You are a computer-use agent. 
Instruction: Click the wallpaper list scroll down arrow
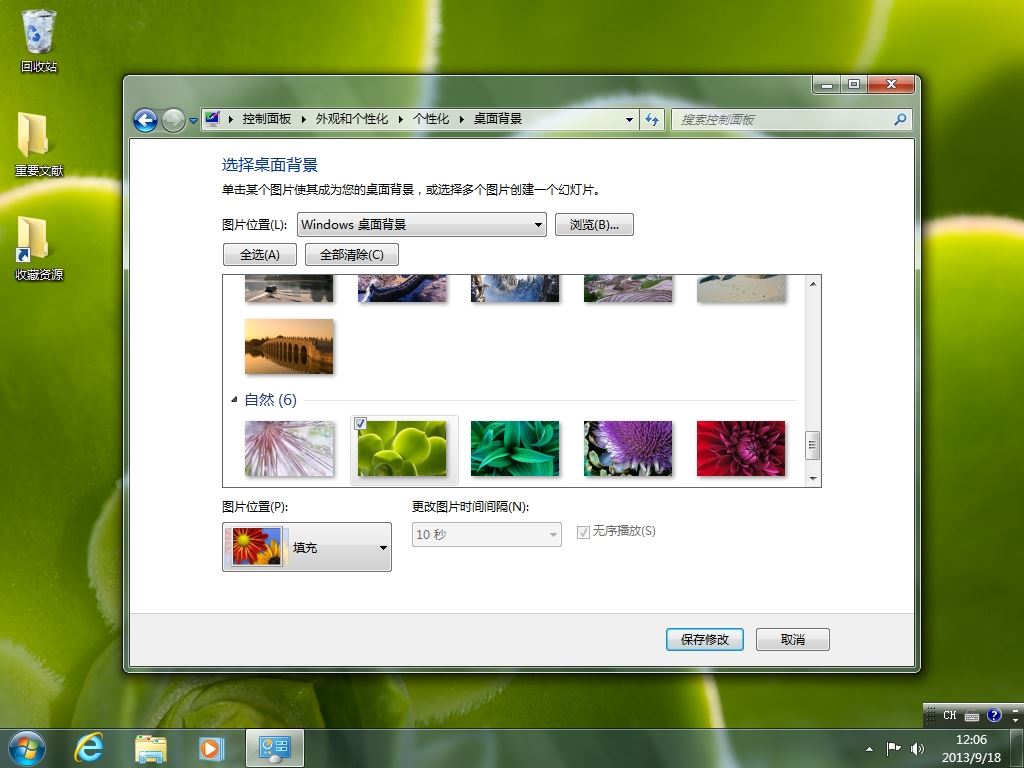point(813,479)
